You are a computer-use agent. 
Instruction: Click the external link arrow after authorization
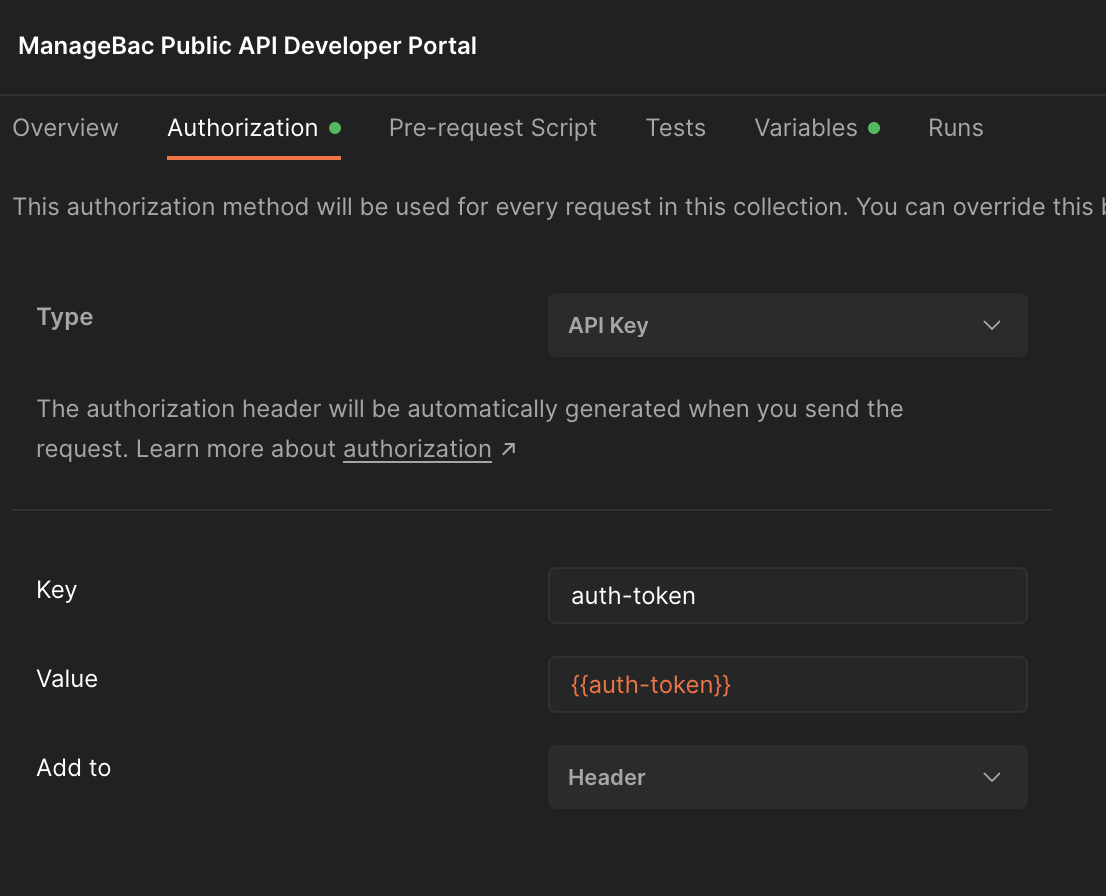tap(509, 449)
